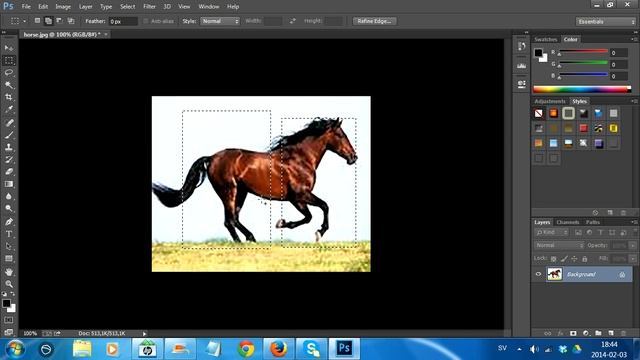Click the New selection mode icon

click(37, 21)
